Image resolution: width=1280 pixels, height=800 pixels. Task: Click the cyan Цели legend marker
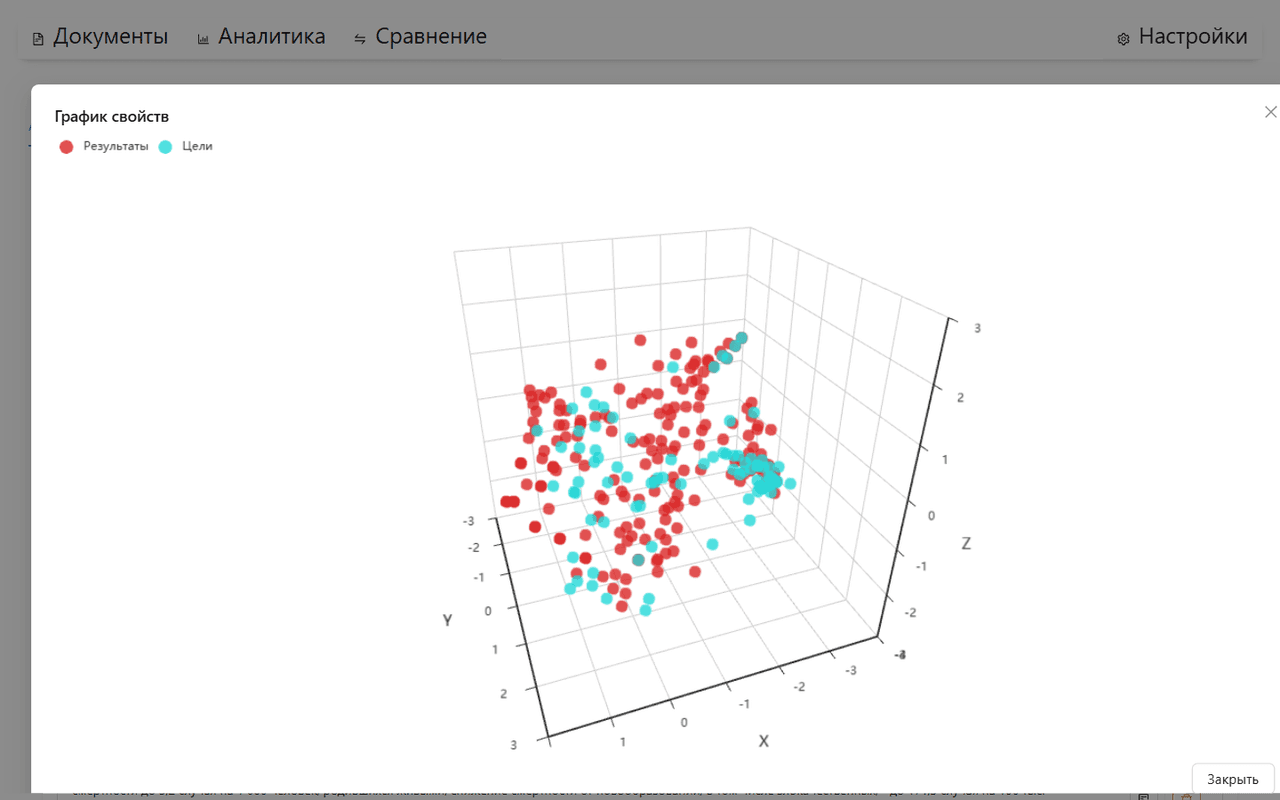click(x=166, y=146)
